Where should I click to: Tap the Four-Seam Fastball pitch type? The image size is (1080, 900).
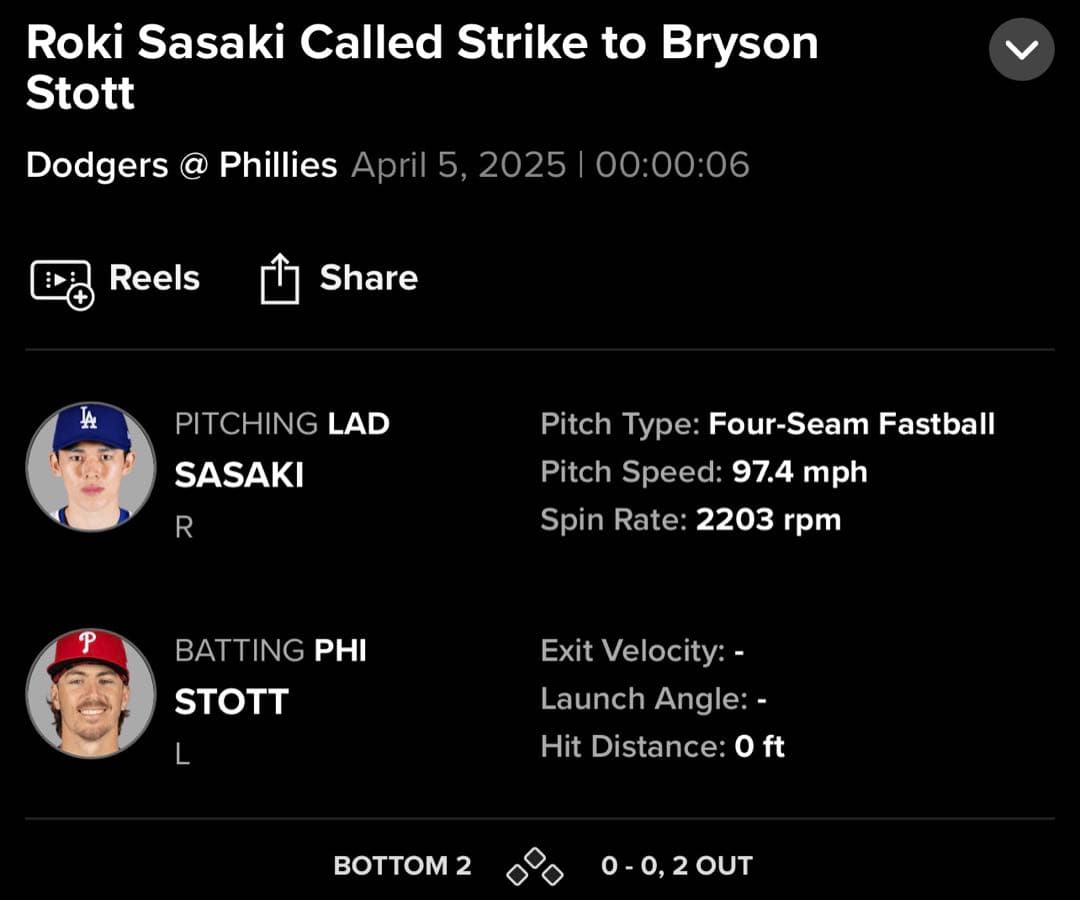[x=851, y=424]
